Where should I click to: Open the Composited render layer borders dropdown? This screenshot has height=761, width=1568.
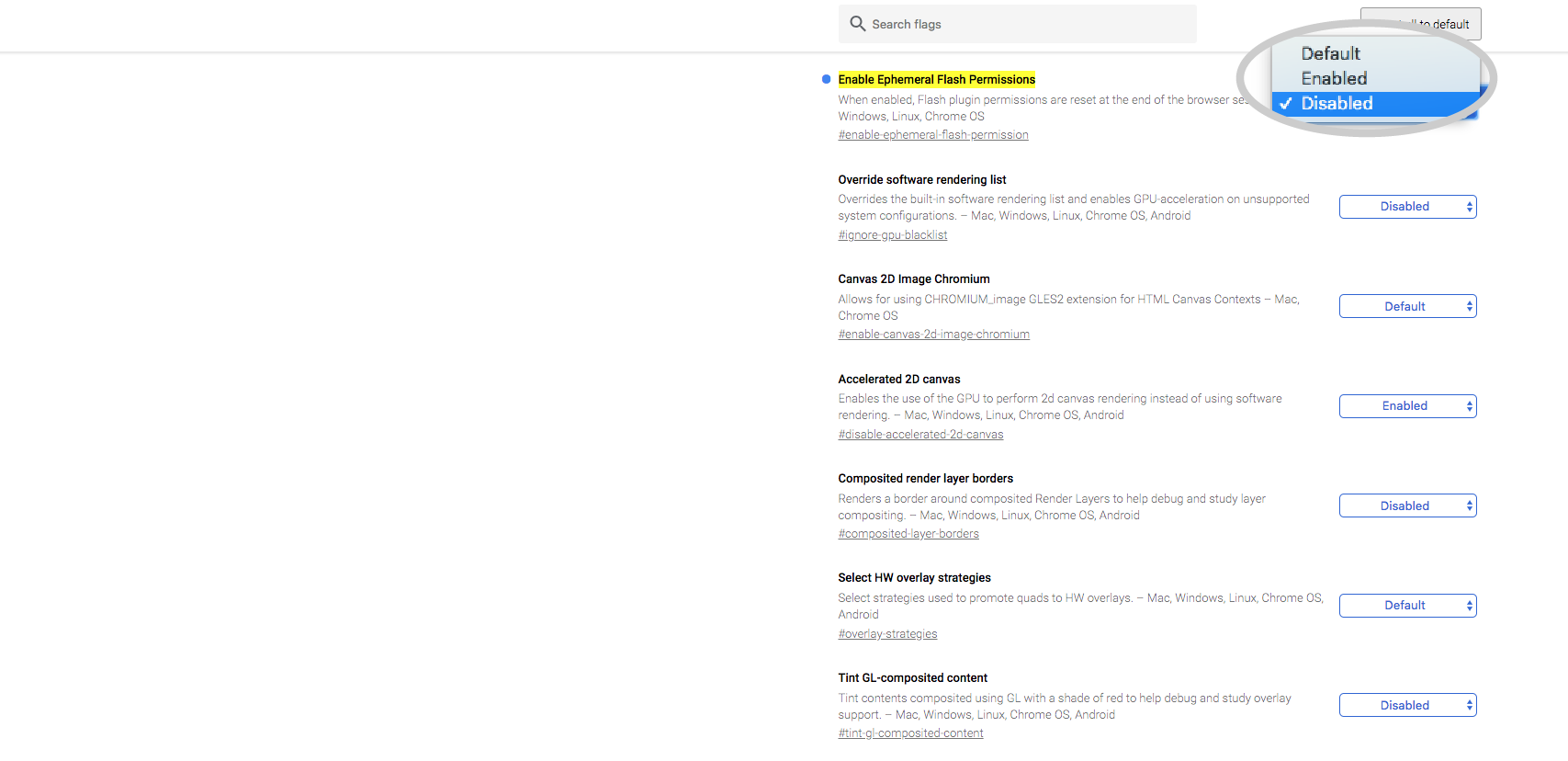click(1407, 505)
